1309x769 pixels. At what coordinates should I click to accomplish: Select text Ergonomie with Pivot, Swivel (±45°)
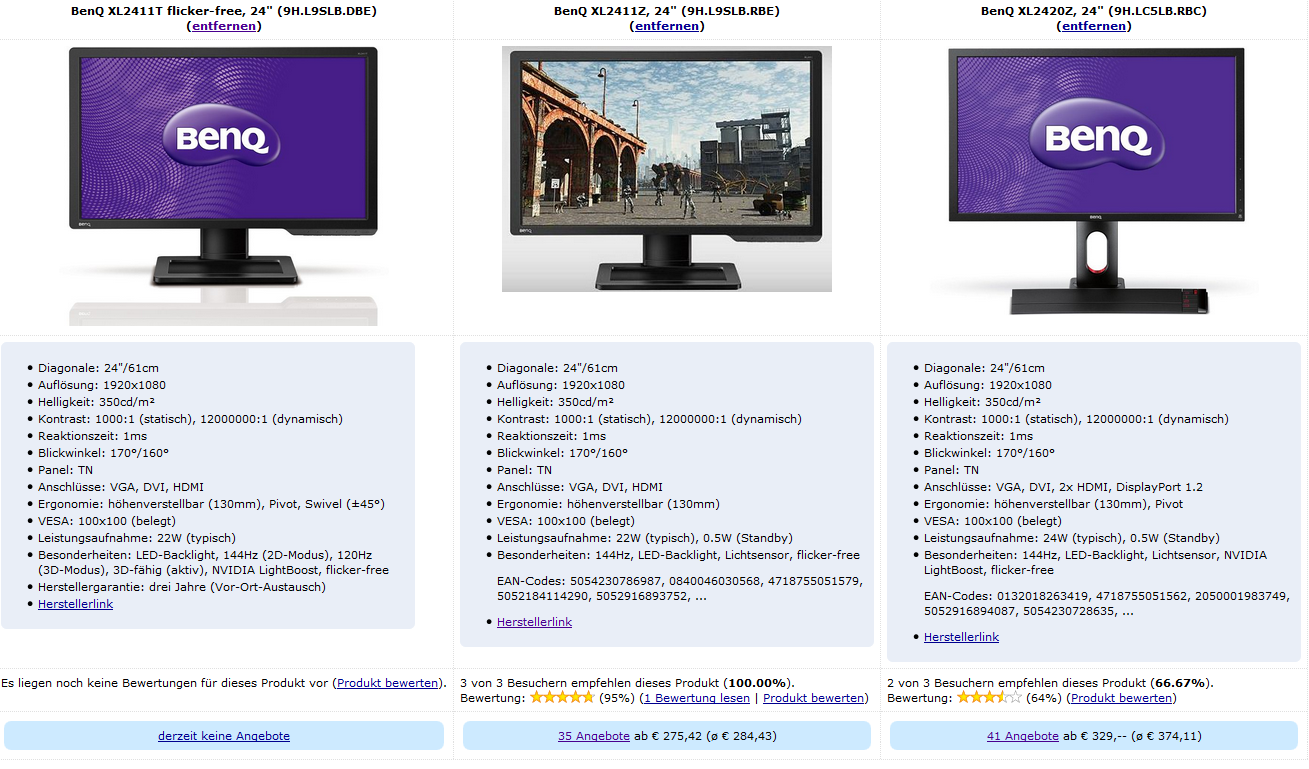click(x=211, y=504)
